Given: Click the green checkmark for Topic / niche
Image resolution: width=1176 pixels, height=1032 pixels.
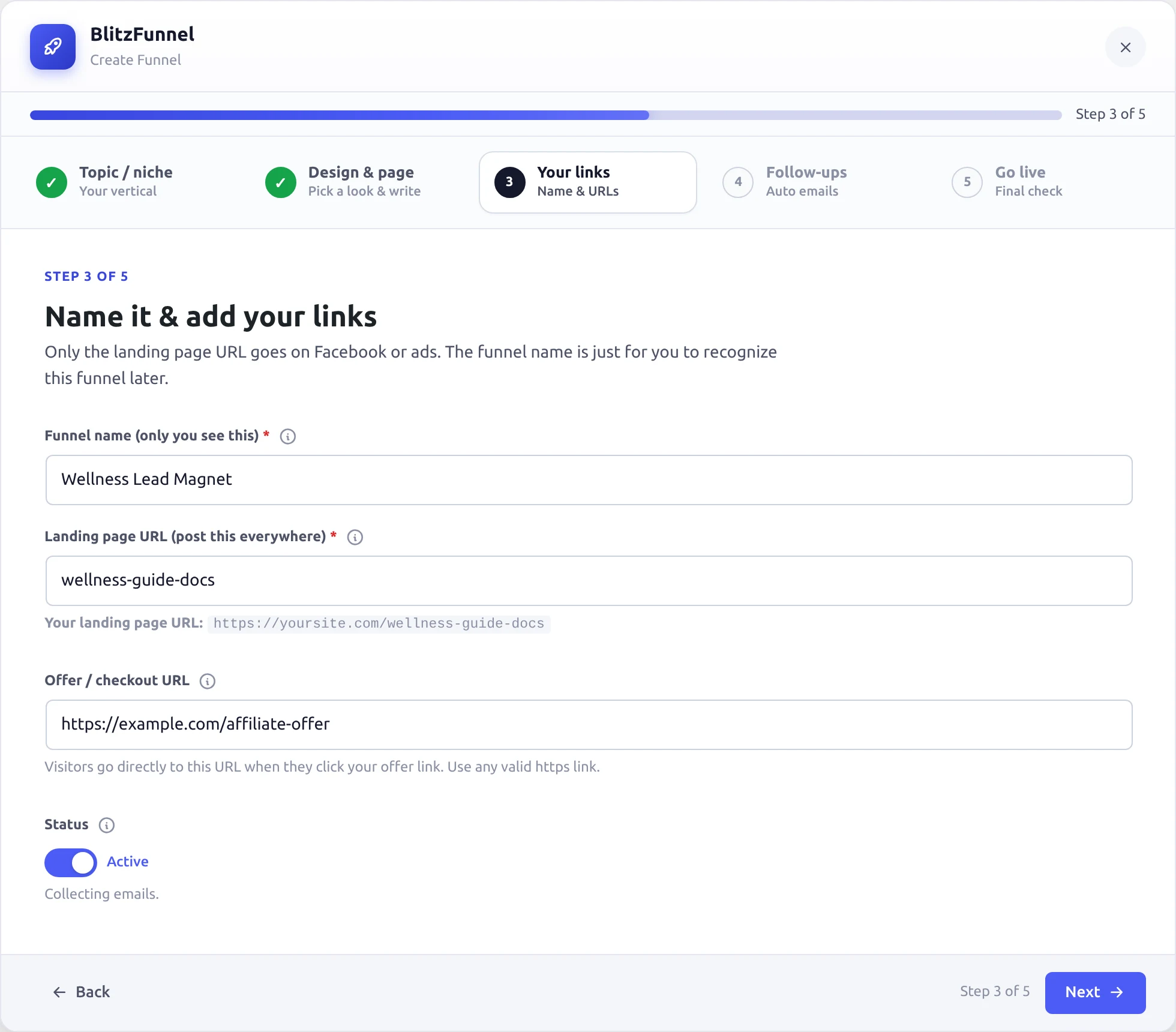Looking at the screenshot, I should [x=52, y=182].
